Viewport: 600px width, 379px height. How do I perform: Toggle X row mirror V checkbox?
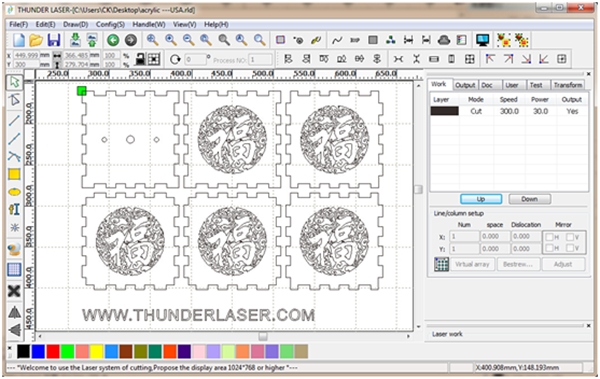click(570, 237)
